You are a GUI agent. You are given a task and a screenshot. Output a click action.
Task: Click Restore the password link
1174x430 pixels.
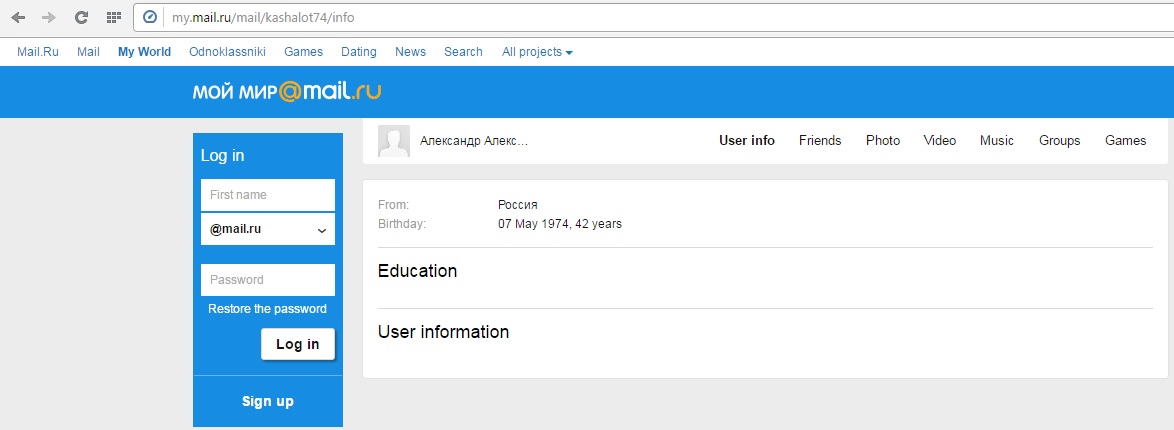click(x=267, y=309)
